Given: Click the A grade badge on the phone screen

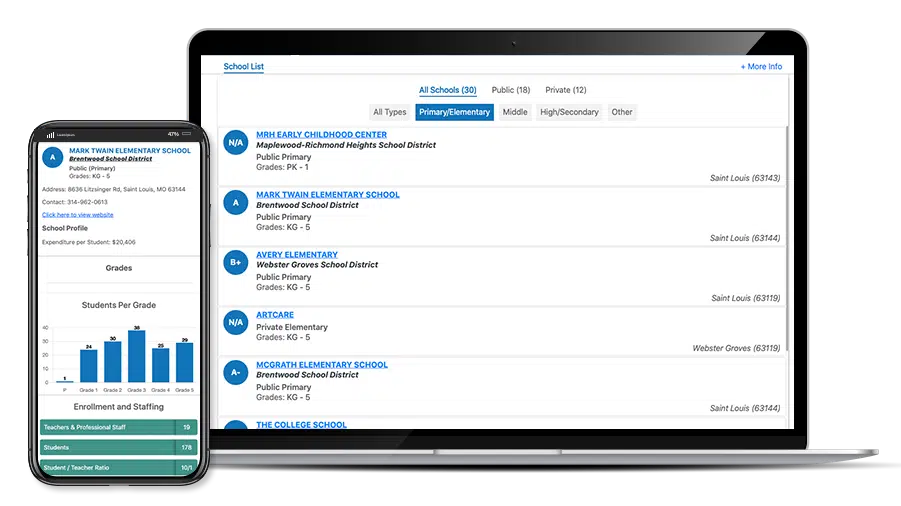Looking at the screenshot, I should (52, 157).
